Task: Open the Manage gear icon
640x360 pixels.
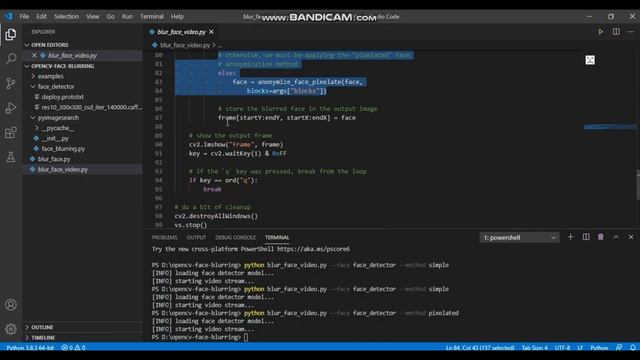Action: click(11, 329)
